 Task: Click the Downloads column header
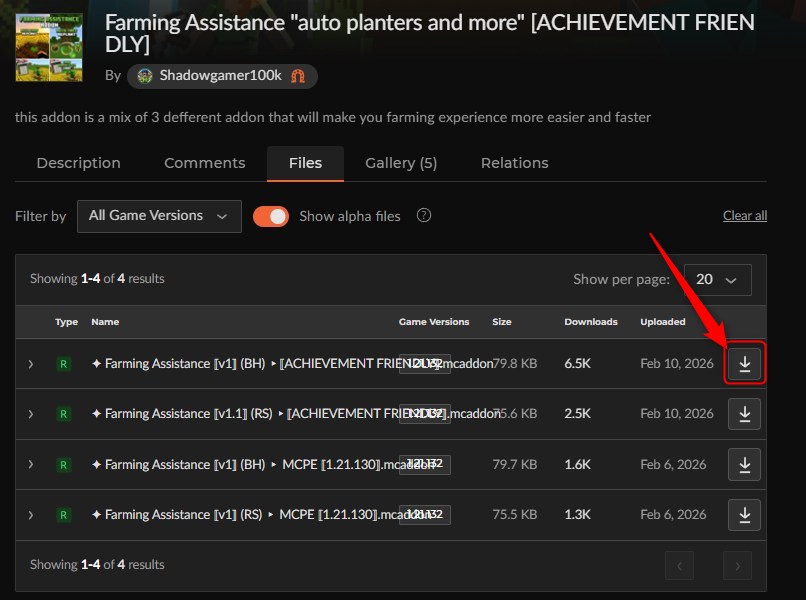point(591,322)
